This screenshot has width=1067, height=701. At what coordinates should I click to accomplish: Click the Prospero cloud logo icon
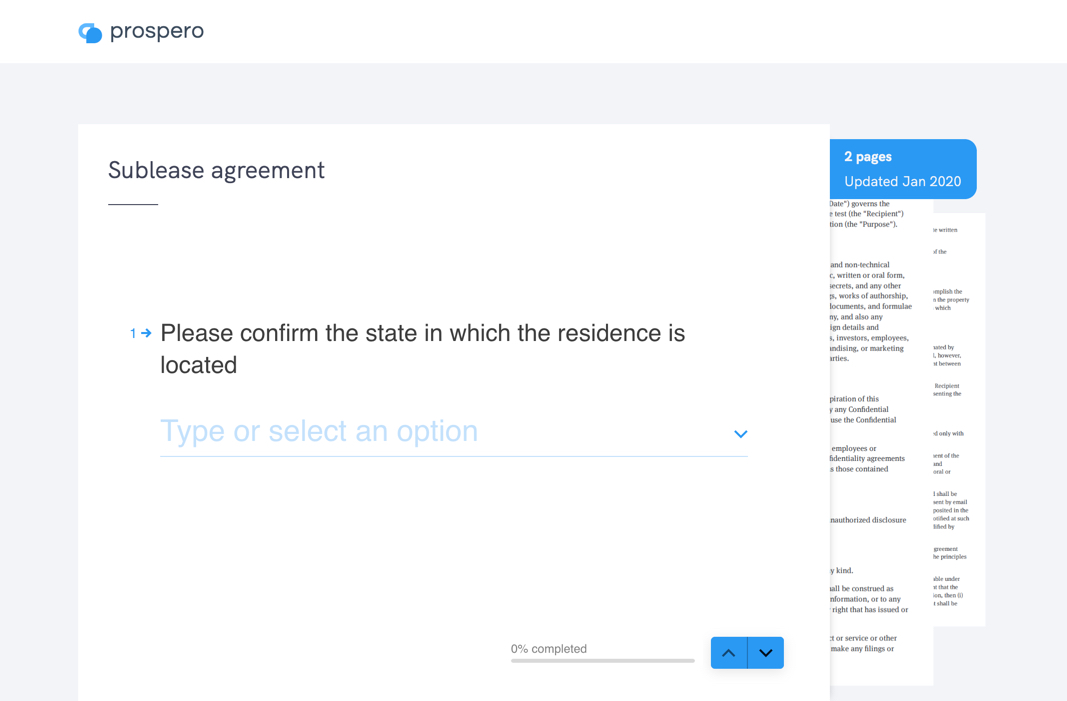point(90,33)
